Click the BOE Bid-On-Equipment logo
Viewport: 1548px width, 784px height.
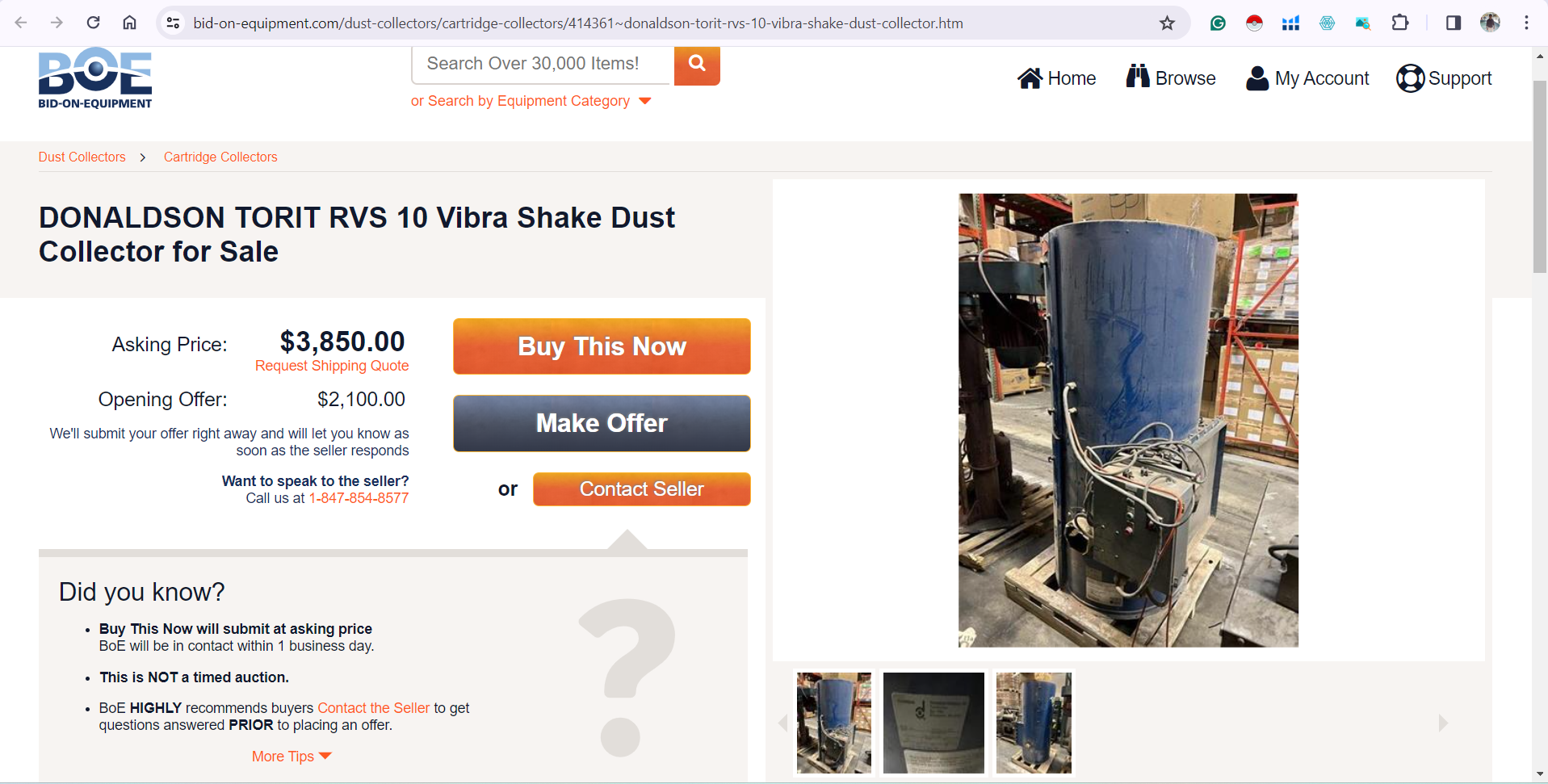(95, 78)
